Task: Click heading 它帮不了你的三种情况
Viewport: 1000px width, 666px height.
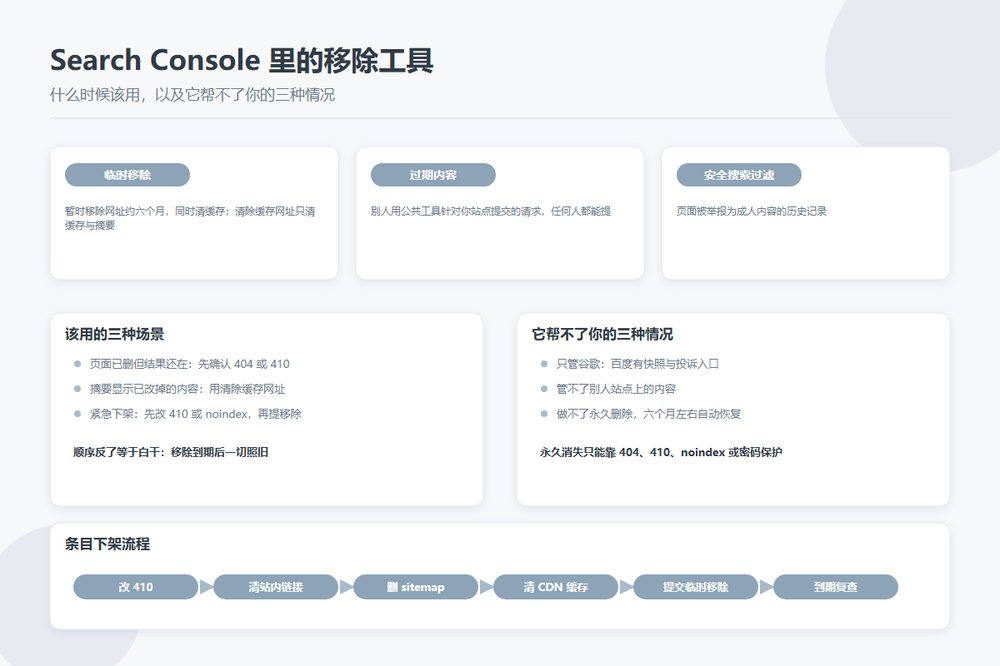Action: [x=603, y=334]
